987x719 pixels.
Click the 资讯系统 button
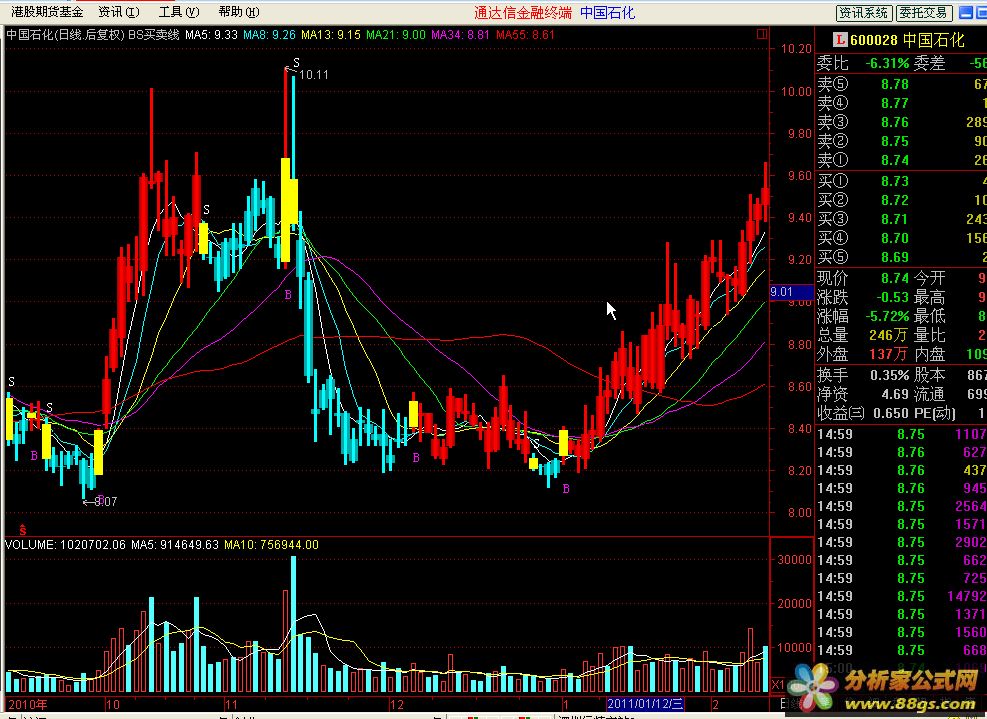(864, 13)
